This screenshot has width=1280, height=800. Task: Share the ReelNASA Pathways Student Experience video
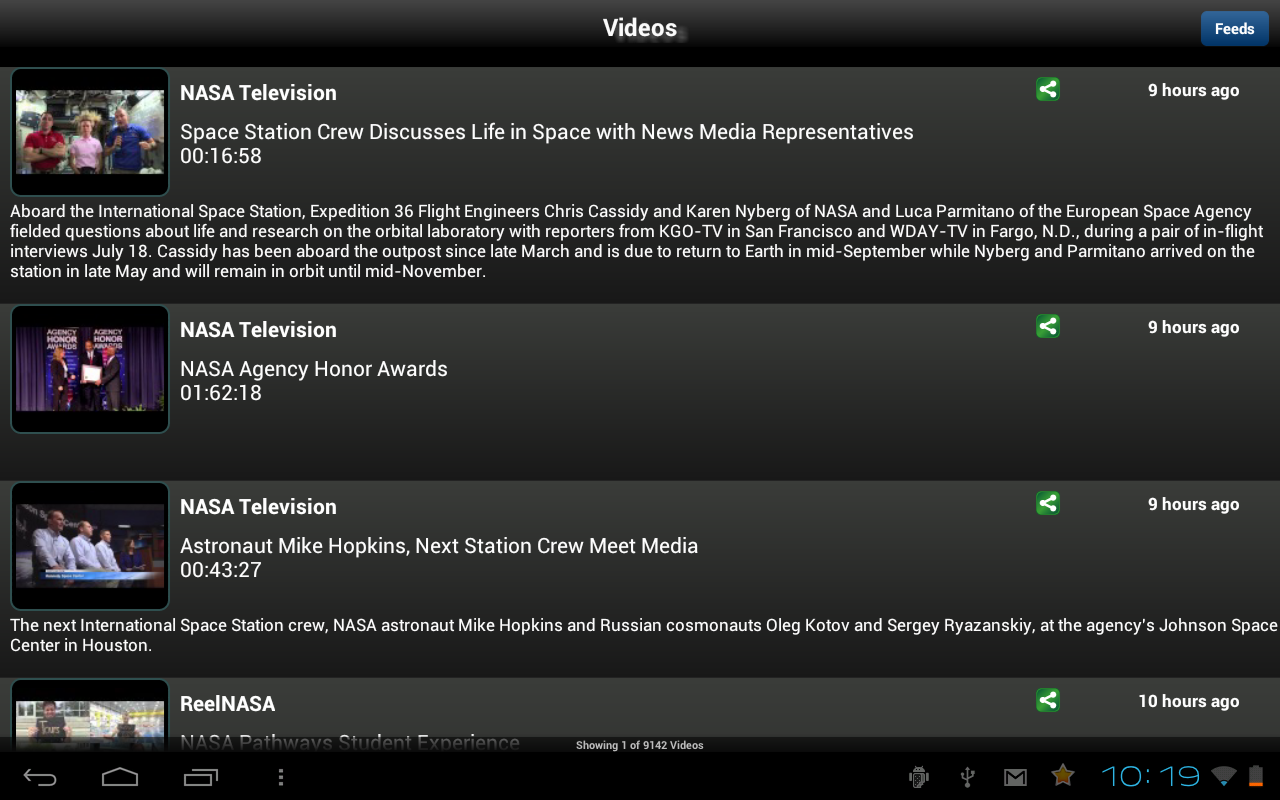[x=1048, y=701]
